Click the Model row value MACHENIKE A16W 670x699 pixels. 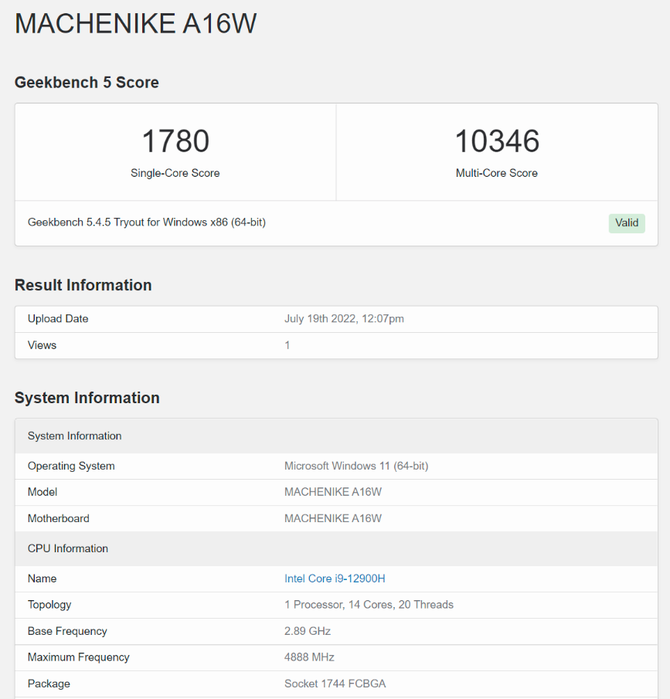click(333, 492)
